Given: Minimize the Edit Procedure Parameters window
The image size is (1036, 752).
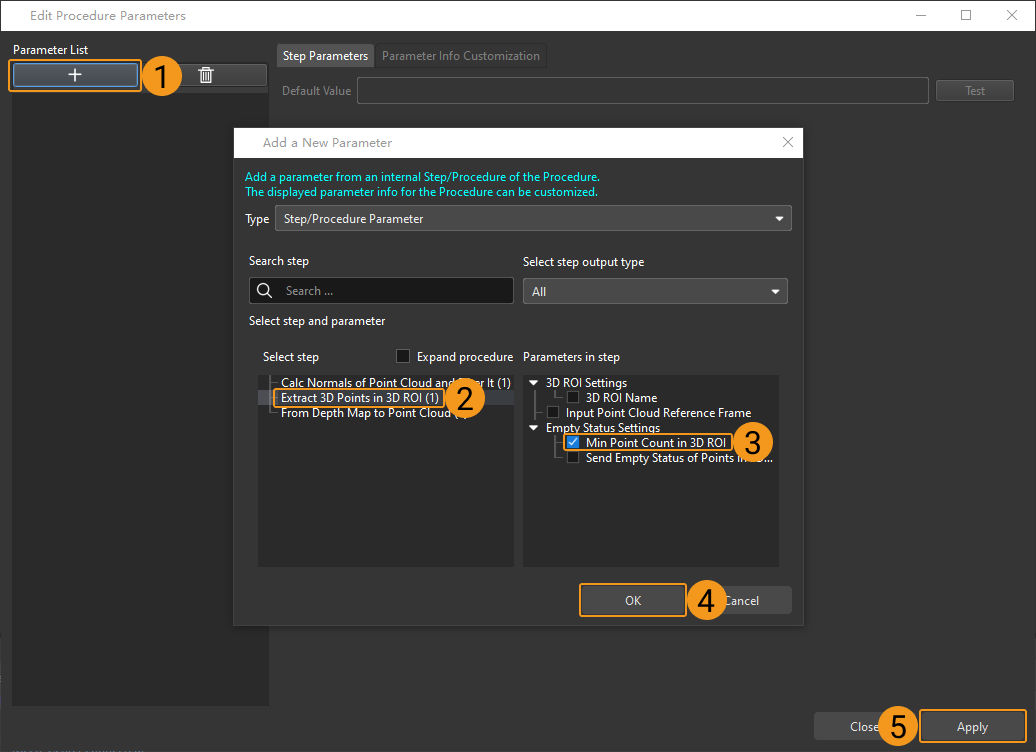Looking at the screenshot, I should [x=920, y=15].
